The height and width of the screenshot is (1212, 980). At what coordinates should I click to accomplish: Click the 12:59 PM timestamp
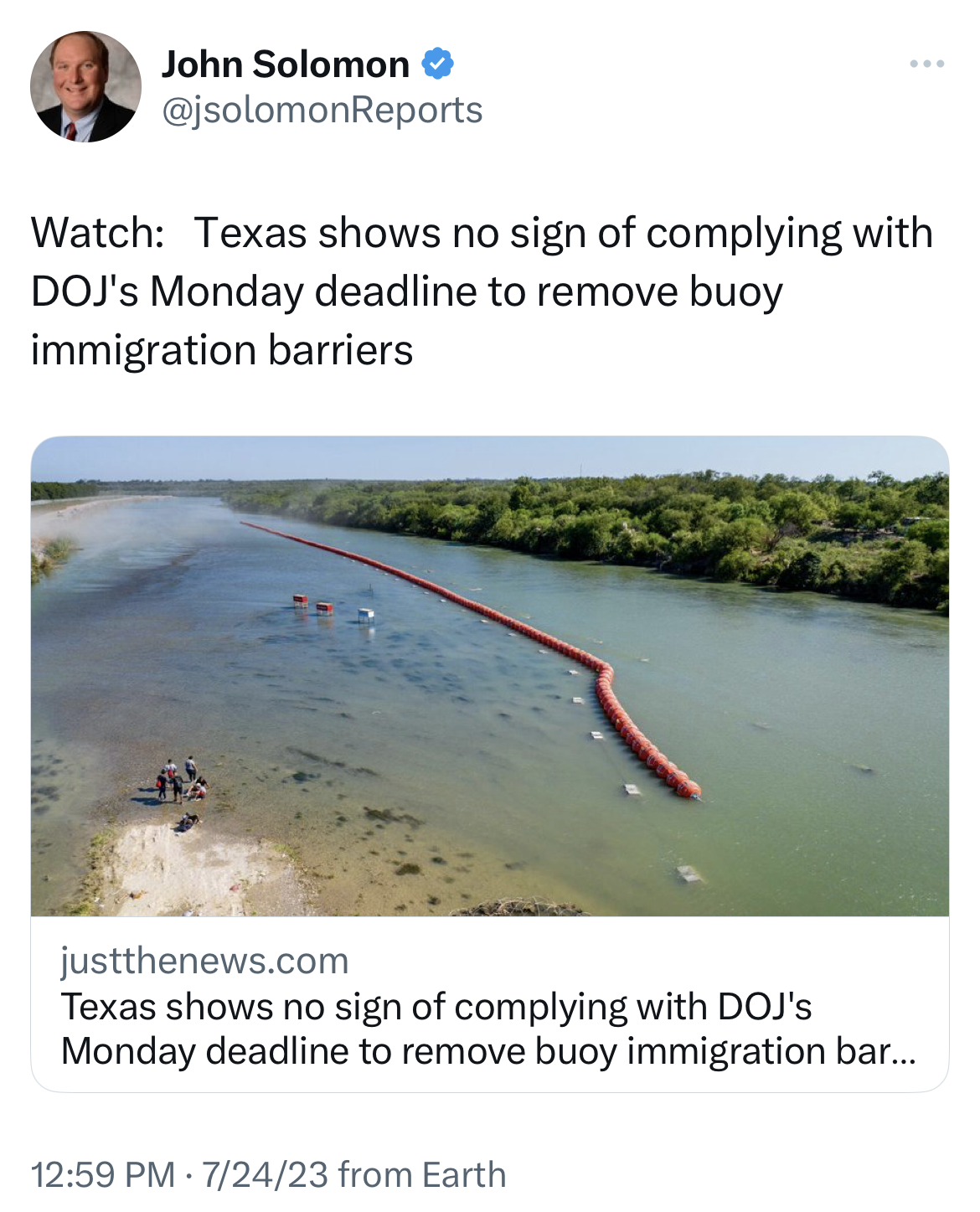[x=103, y=1174]
